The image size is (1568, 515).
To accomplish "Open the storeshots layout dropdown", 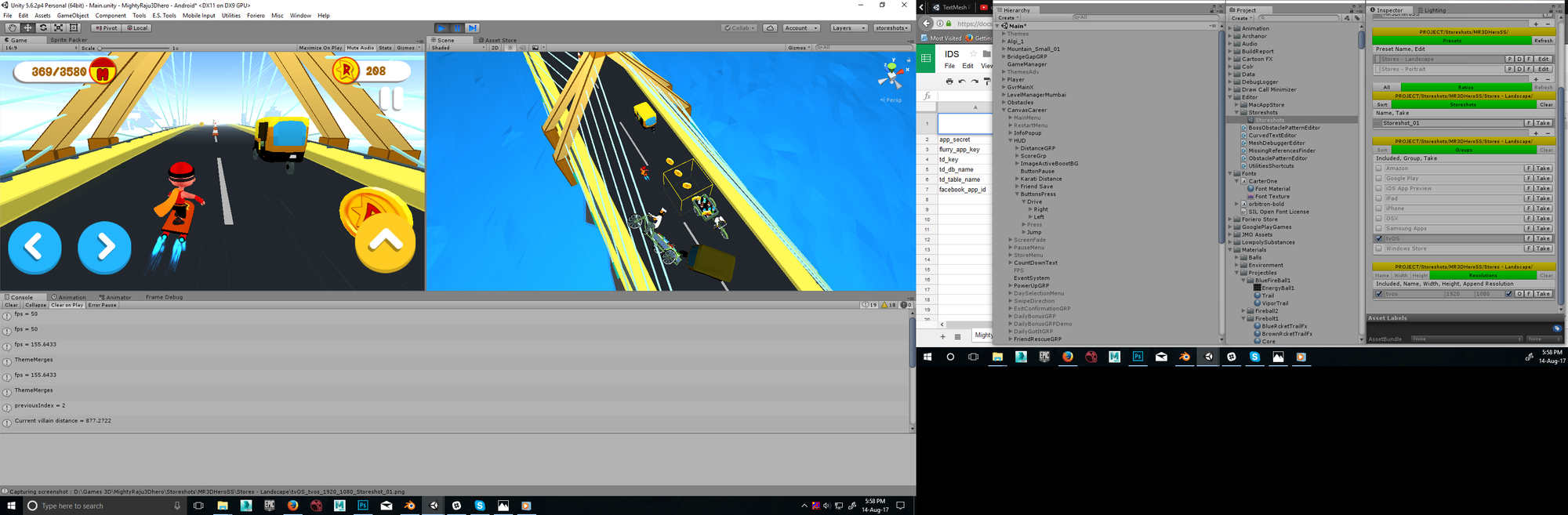I will point(892,27).
